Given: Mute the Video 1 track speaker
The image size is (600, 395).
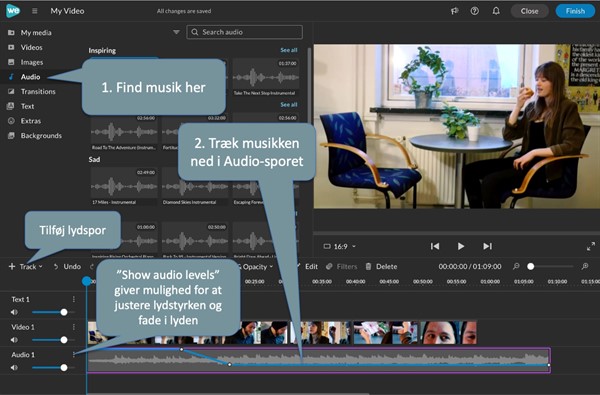Looking at the screenshot, I should coord(14,340).
